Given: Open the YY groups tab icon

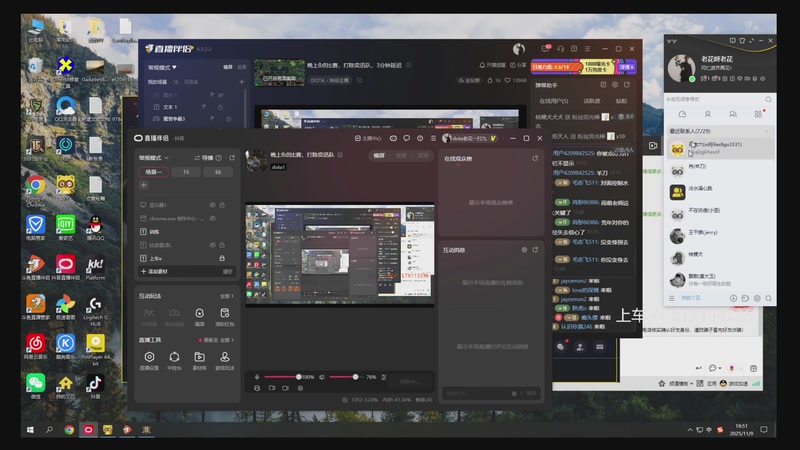Looking at the screenshot, I should [733, 114].
